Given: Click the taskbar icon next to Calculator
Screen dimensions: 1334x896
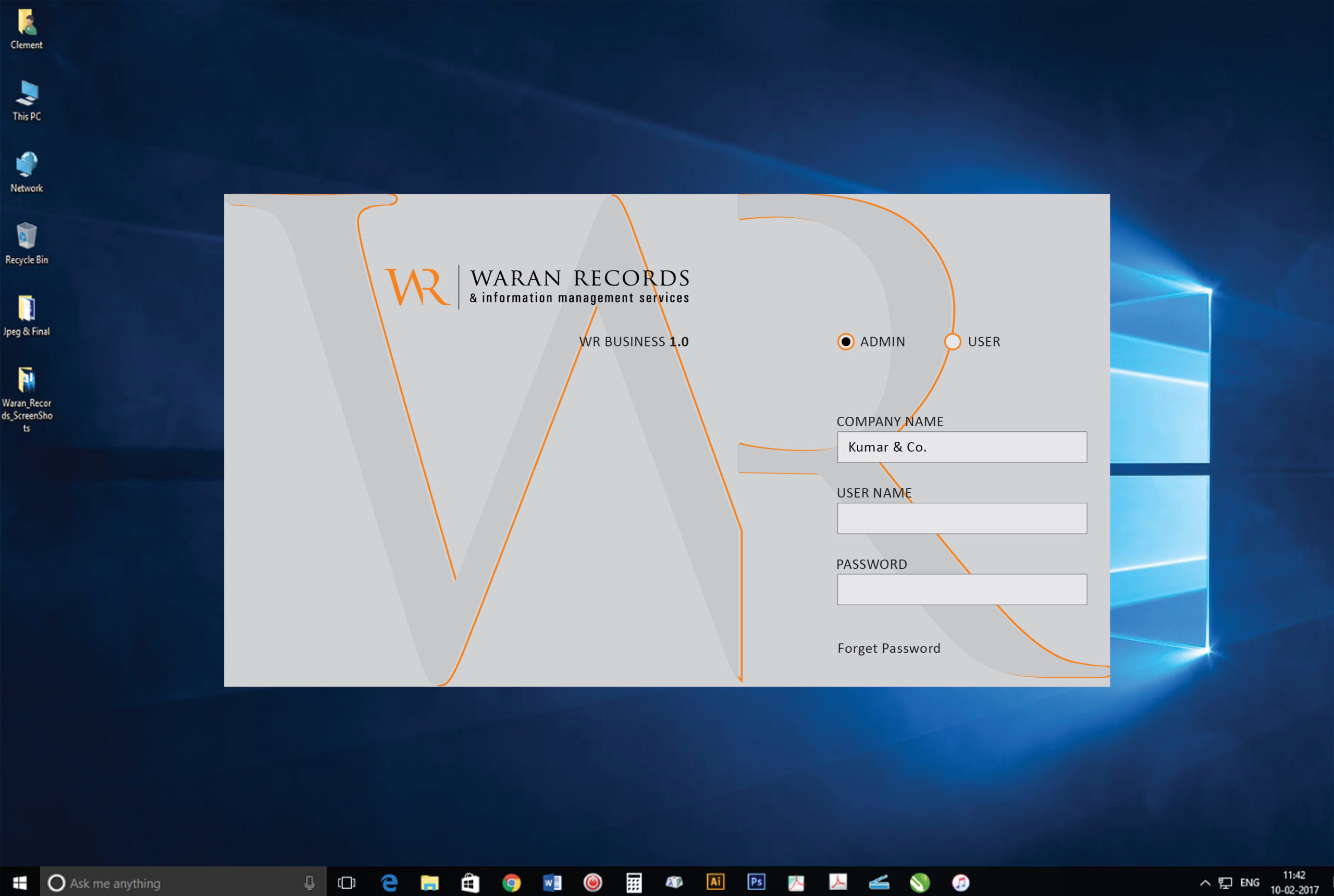Looking at the screenshot, I should (674, 882).
